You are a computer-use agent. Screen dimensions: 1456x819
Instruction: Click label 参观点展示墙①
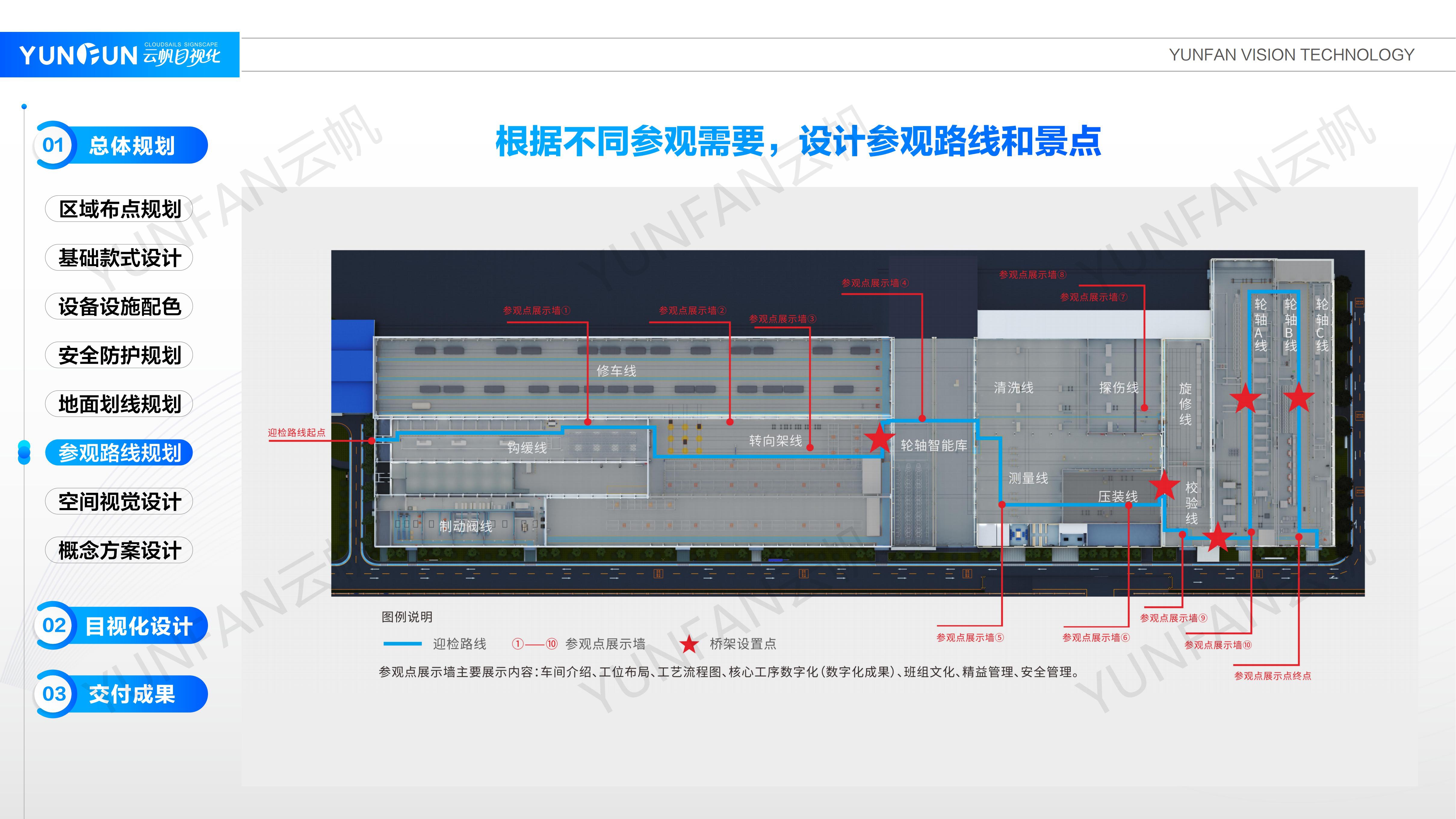[x=537, y=310]
